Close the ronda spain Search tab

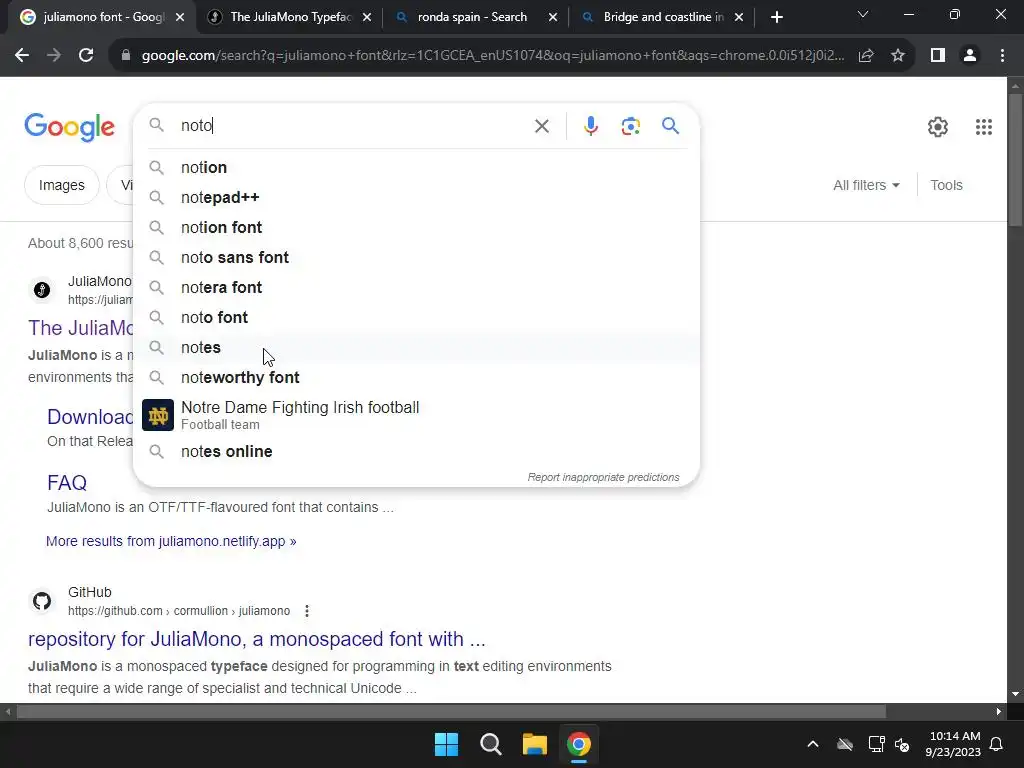point(553,18)
